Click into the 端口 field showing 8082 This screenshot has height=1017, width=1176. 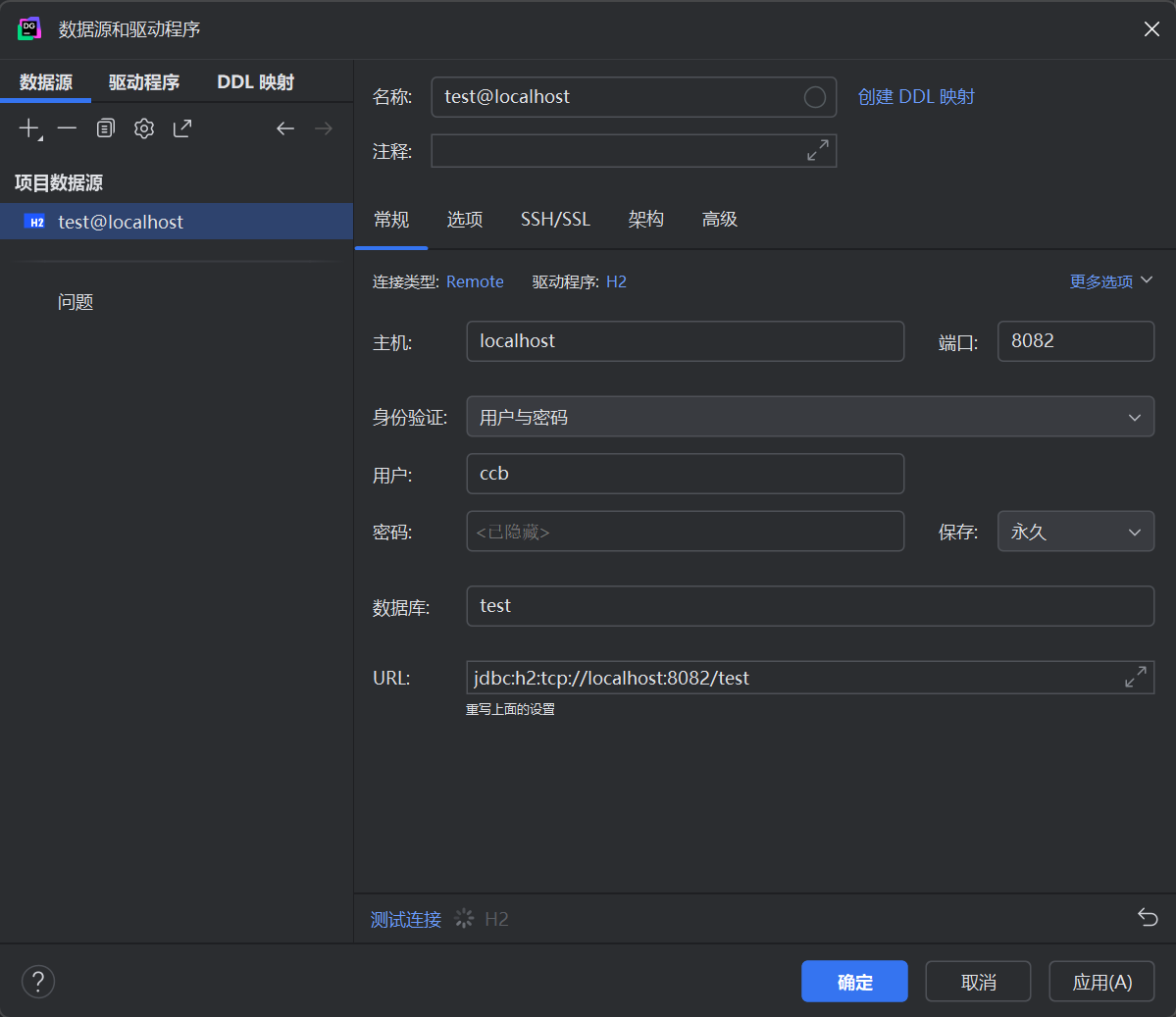coord(1076,341)
